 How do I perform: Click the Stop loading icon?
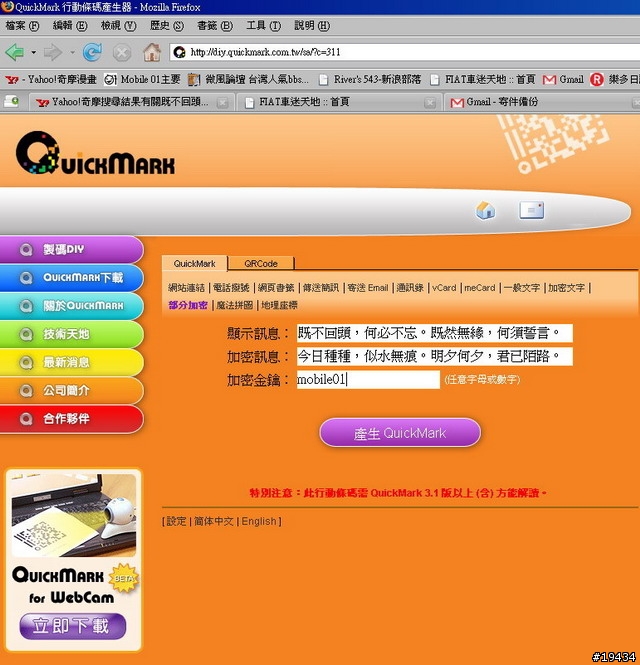[x=122, y=53]
